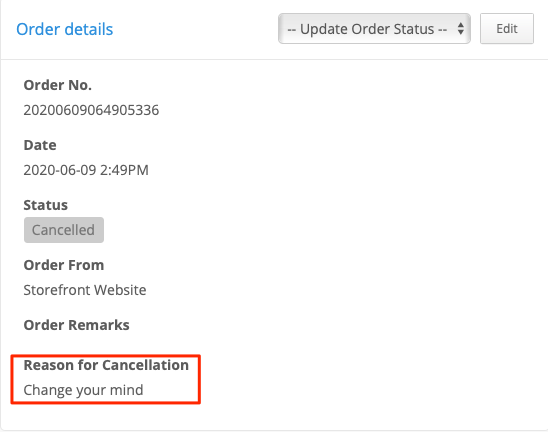Click the Order From label

coord(64,265)
